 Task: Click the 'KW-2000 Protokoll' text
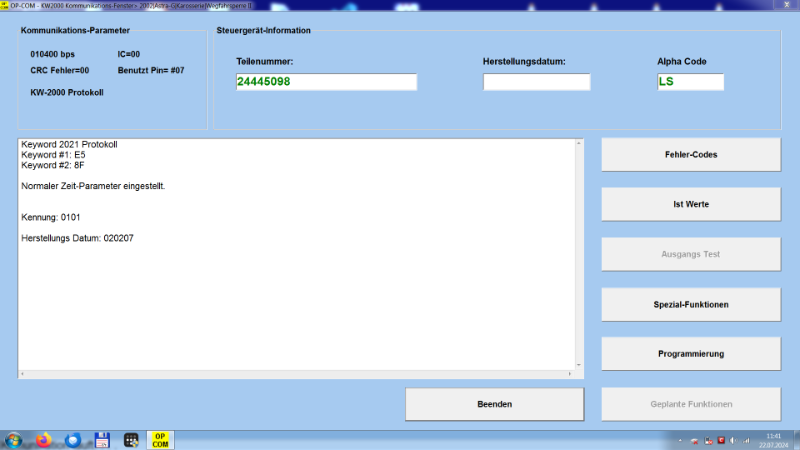67,92
